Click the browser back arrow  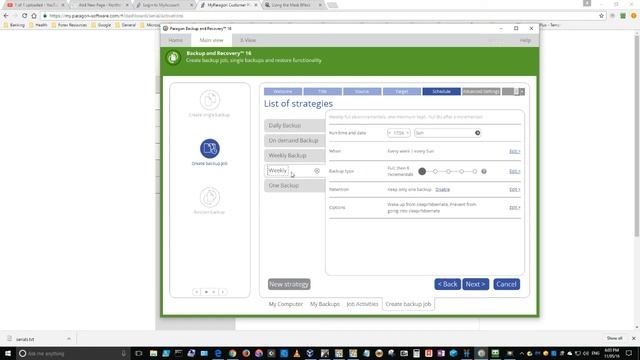(6, 16)
